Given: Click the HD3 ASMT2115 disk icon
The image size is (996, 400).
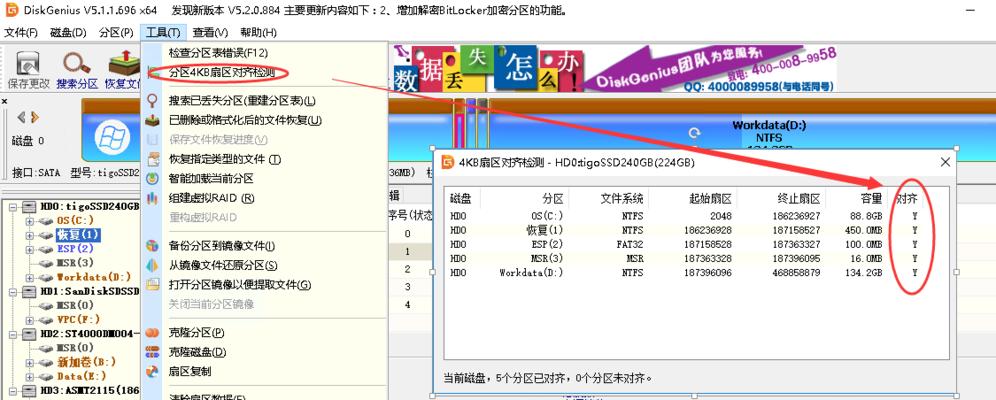Looking at the screenshot, I should point(29,390).
